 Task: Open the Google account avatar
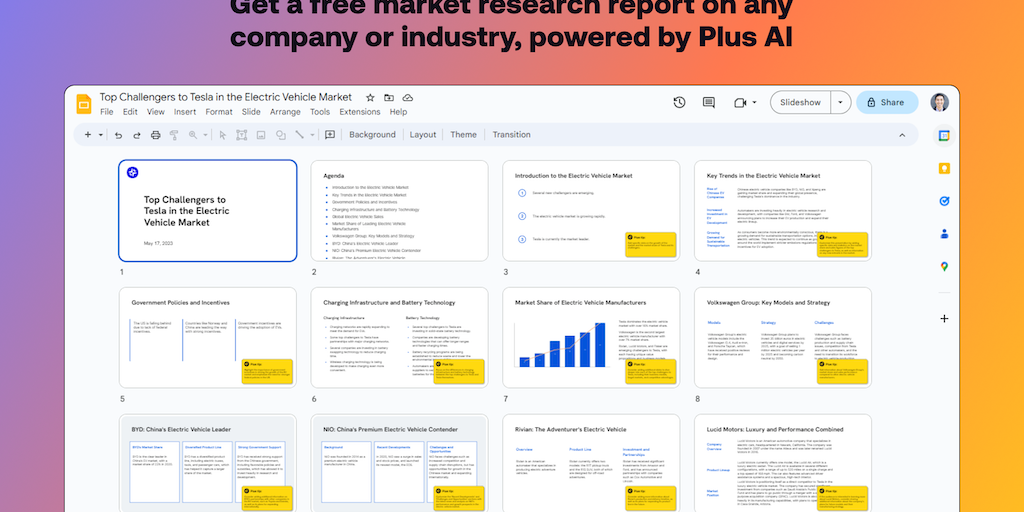point(940,103)
